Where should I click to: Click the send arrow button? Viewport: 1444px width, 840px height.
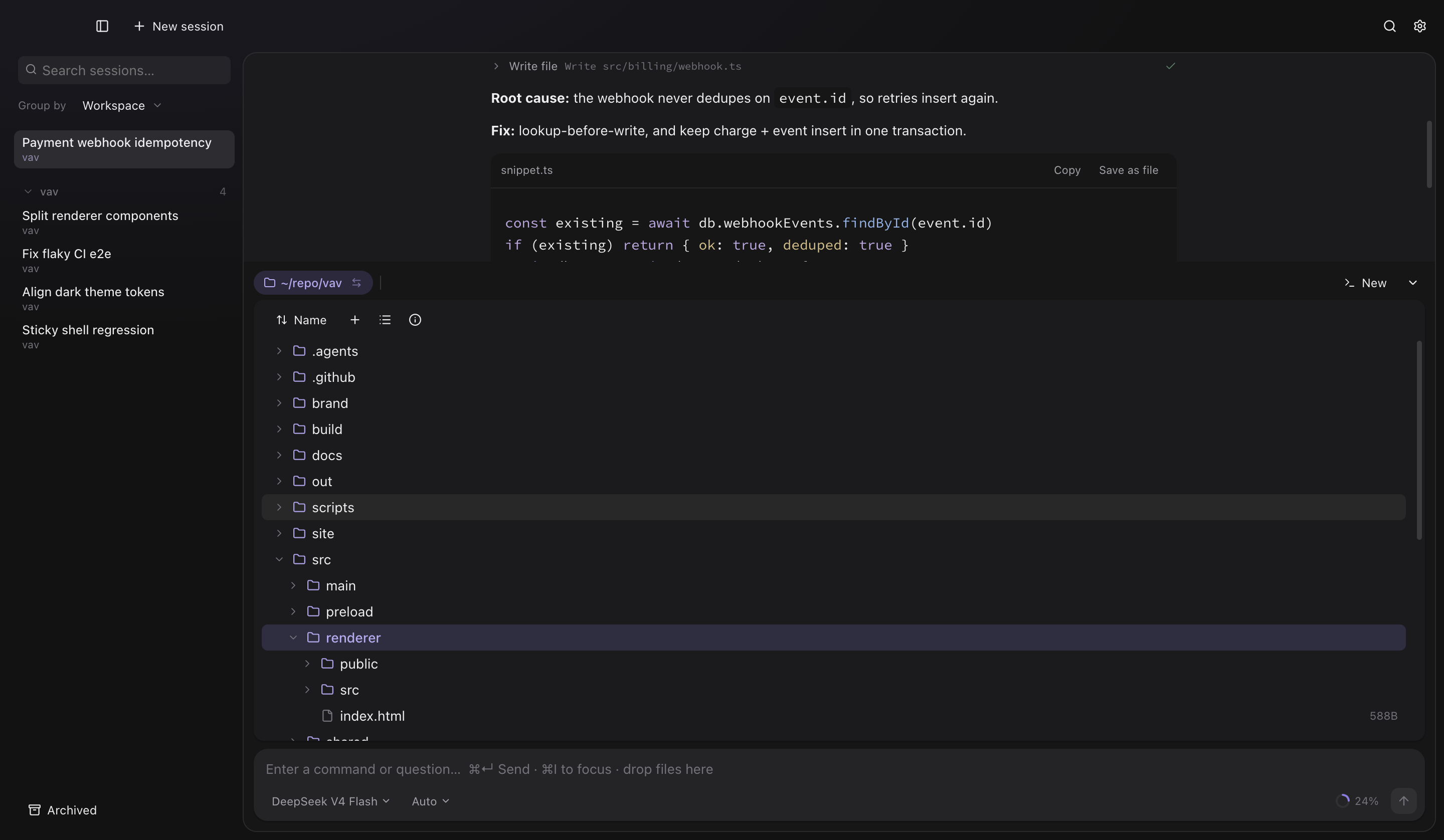(1403, 801)
